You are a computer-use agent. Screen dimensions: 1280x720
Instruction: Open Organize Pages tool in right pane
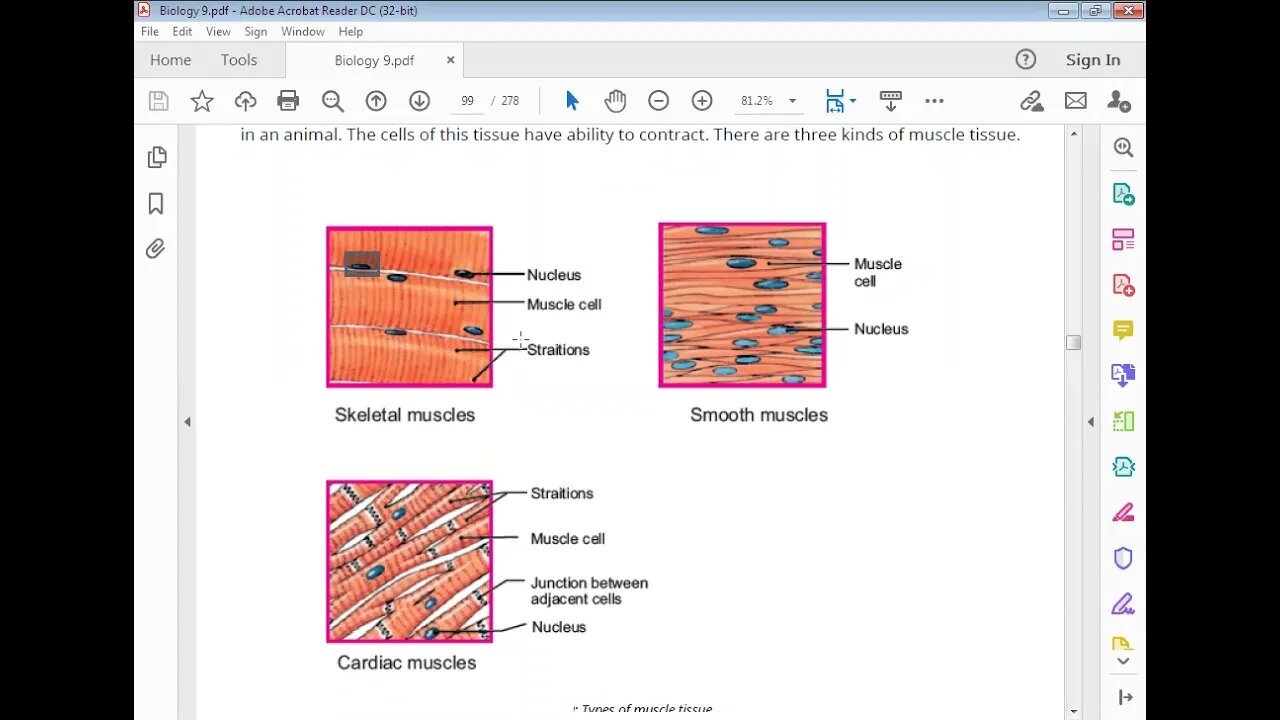[x=1123, y=240]
